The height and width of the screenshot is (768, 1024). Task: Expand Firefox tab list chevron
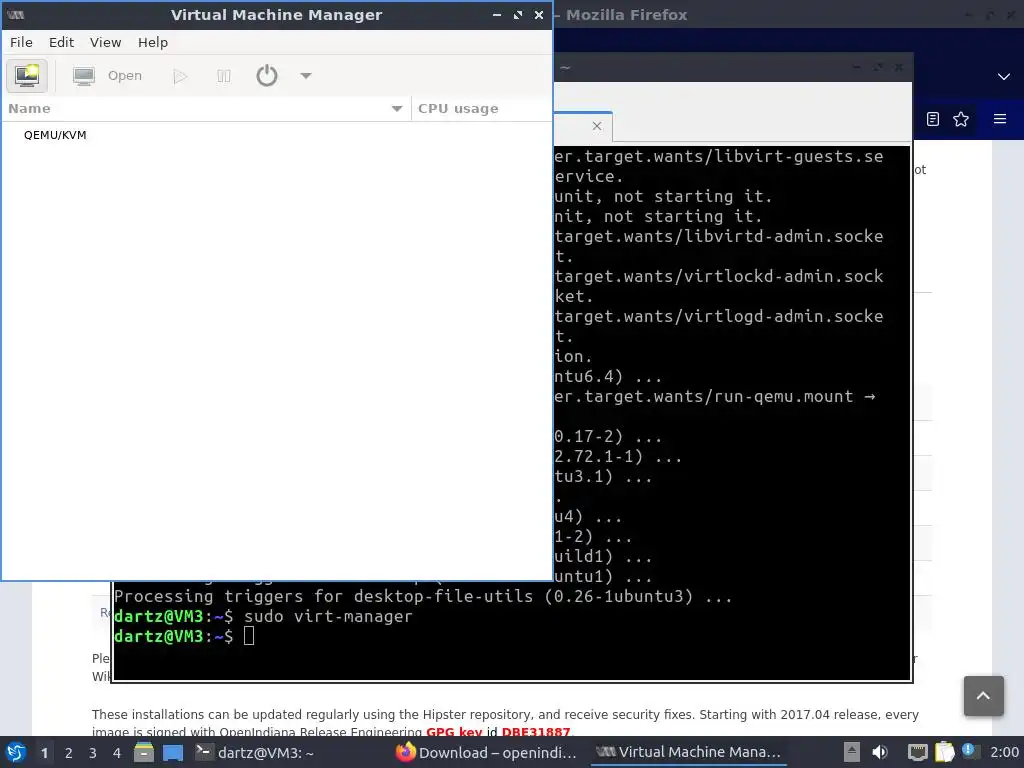click(x=1004, y=76)
